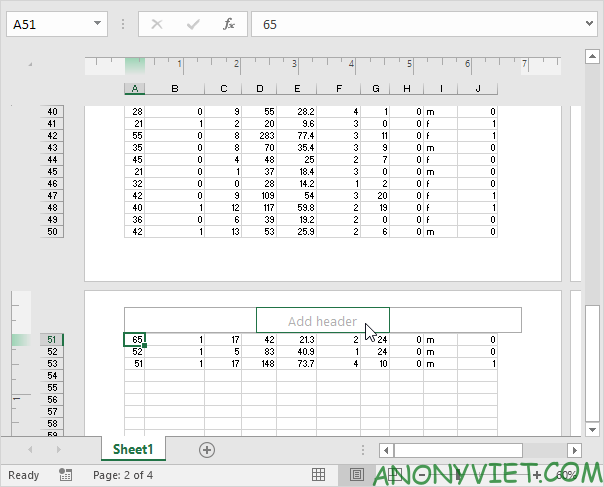The width and height of the screenshot is (604, 487).
Task: Click into the formula bar showing 65
Action: [x=420, y=24]
